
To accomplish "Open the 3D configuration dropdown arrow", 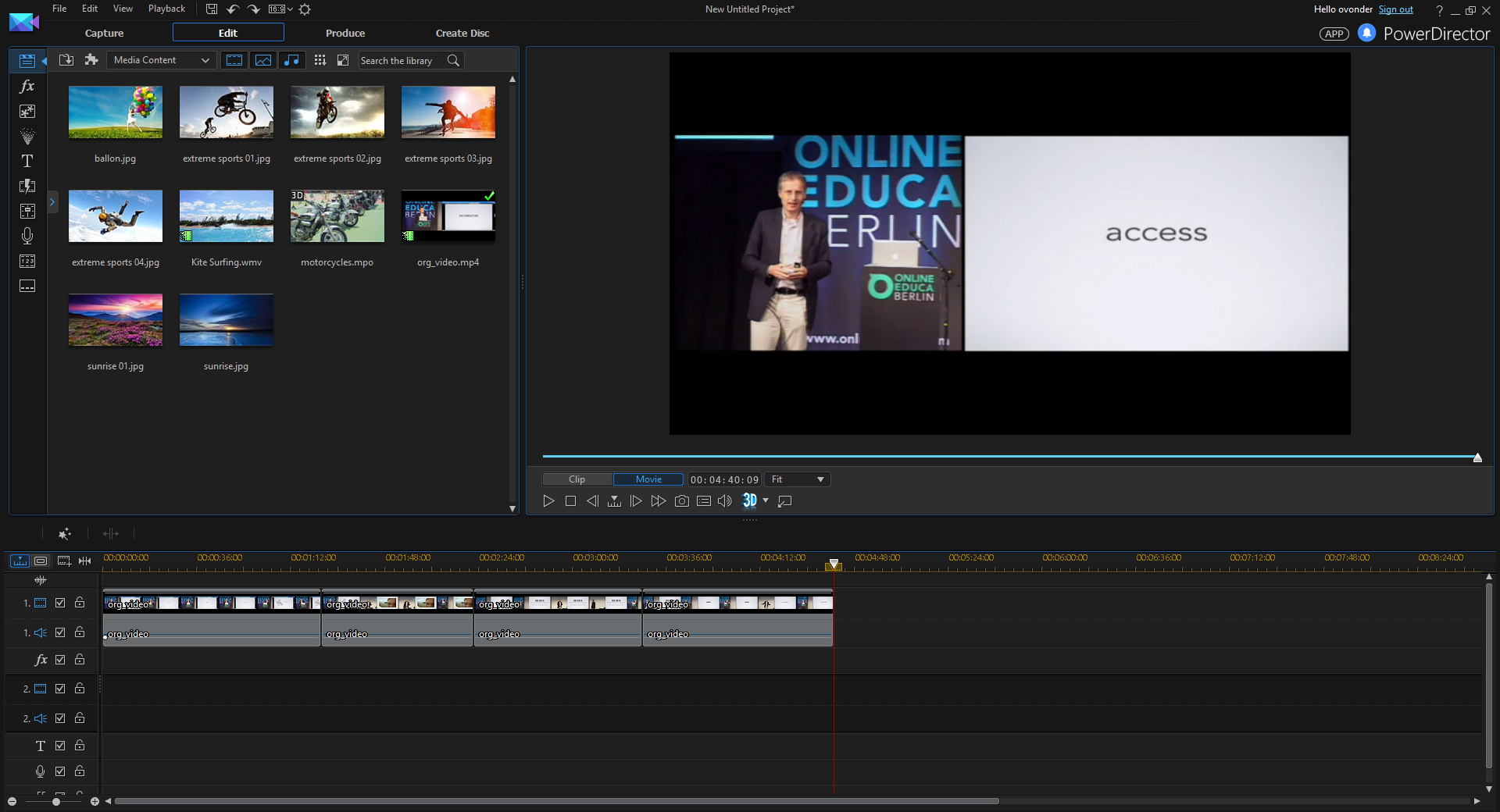I will [x=766, y=500].
